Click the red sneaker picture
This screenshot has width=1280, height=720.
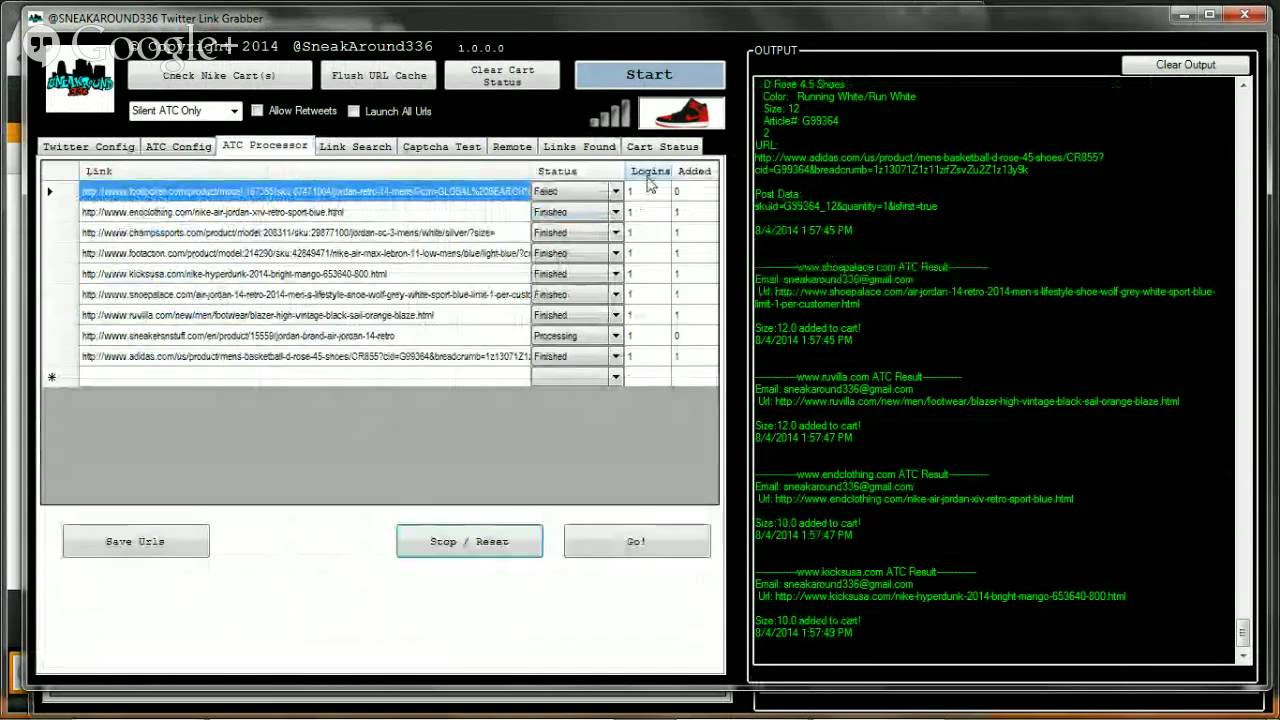(x=681, y=113)
